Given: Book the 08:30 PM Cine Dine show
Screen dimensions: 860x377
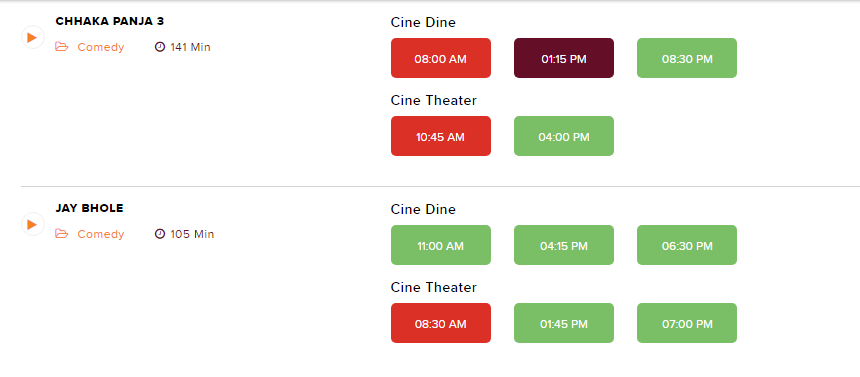Looking at the screenshot, I should (687, 58).
